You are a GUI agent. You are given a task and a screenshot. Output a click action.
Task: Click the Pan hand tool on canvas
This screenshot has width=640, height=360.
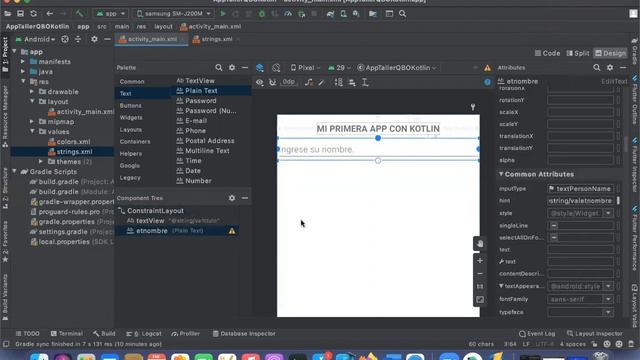pyautogui.click(x=480, y=244)
